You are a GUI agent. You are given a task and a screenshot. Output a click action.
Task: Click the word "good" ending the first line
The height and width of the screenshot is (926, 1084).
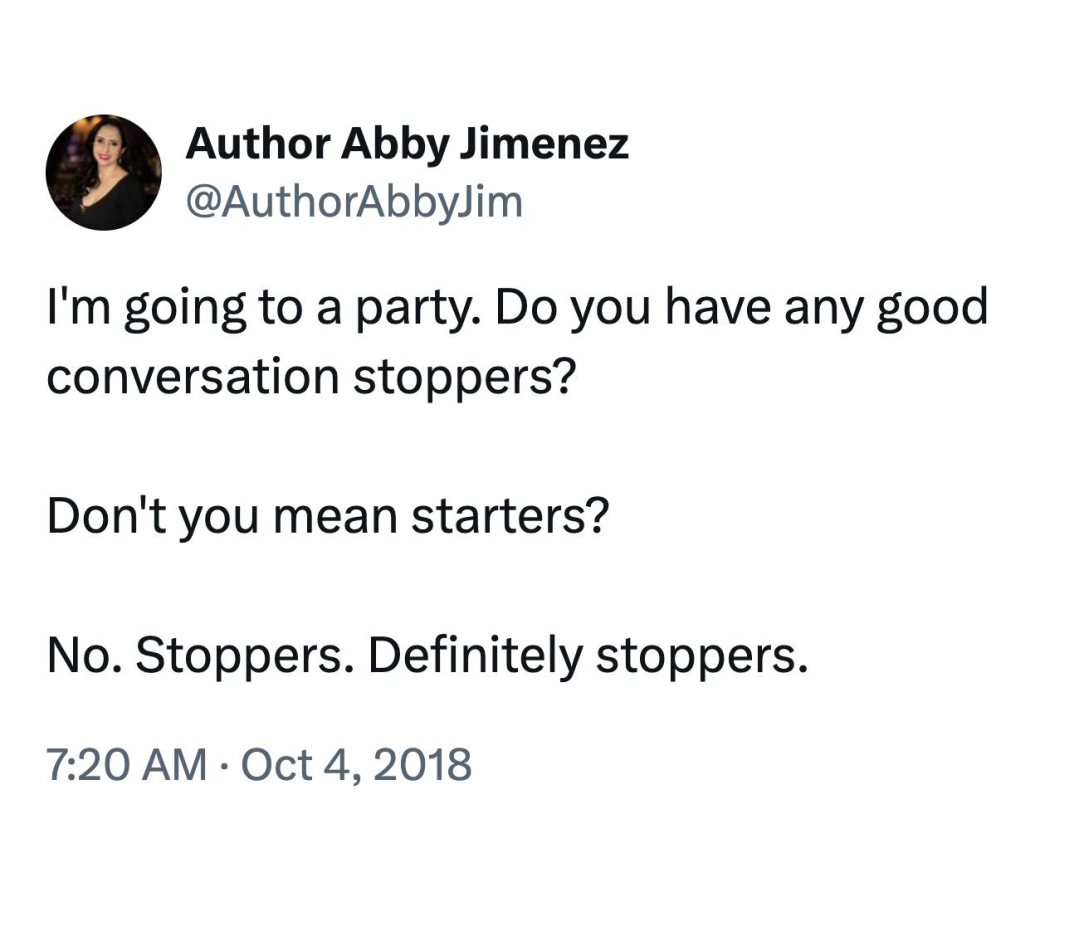pyautogui.click(x=933, y=309)
